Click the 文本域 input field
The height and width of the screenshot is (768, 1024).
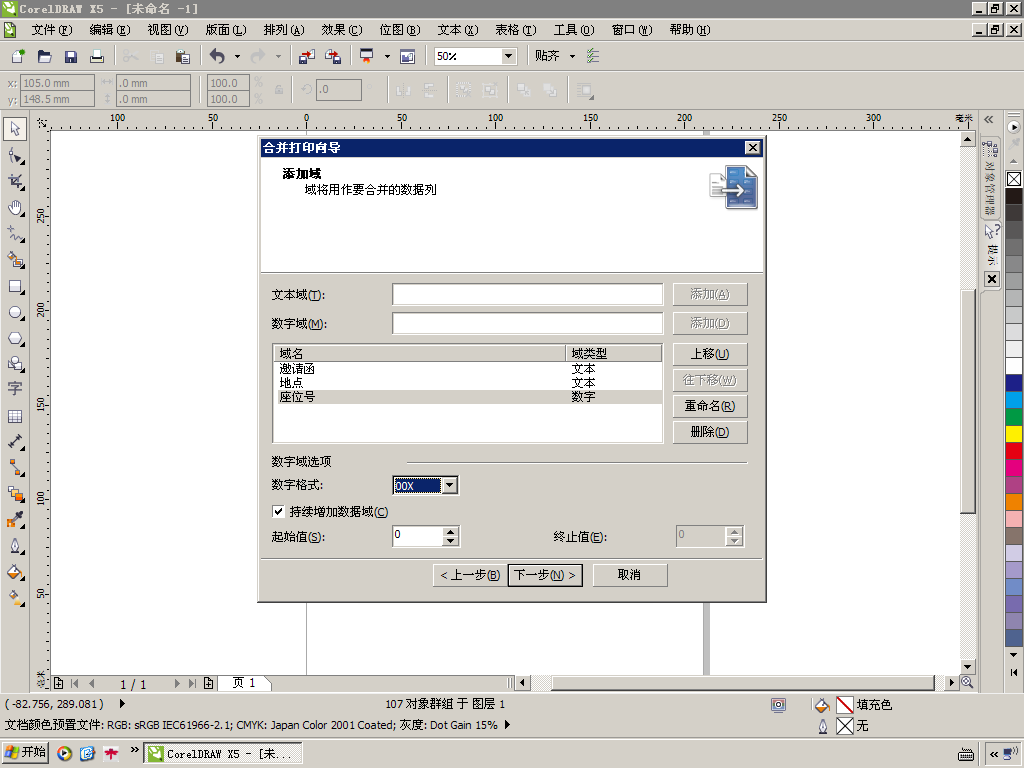click(x=528, y=295)
